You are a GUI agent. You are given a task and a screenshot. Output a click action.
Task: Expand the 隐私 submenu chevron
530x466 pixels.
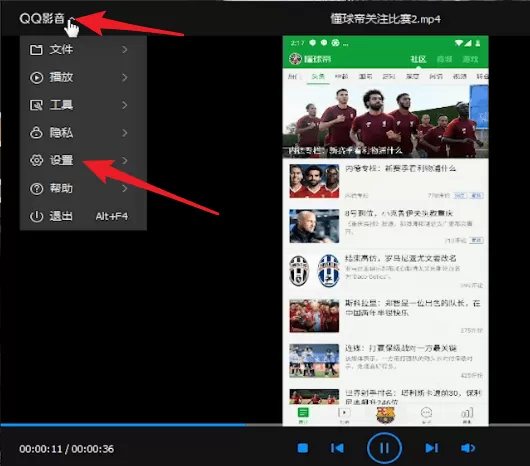coord(125,133)
